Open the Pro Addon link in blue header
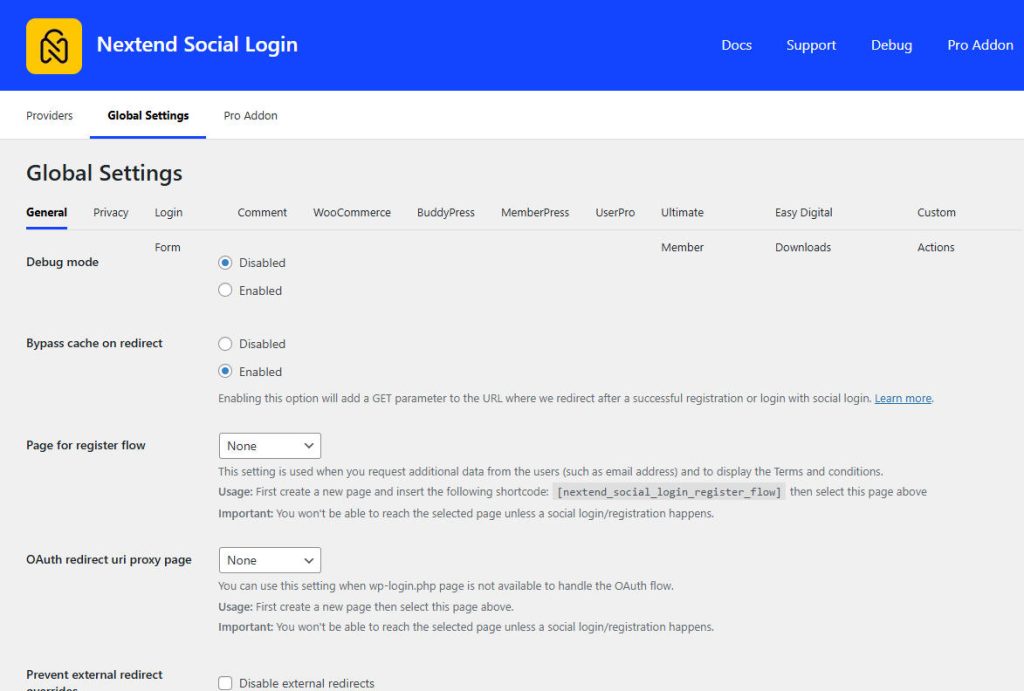The image size is (1024, 691). click(x=979, y=45)
